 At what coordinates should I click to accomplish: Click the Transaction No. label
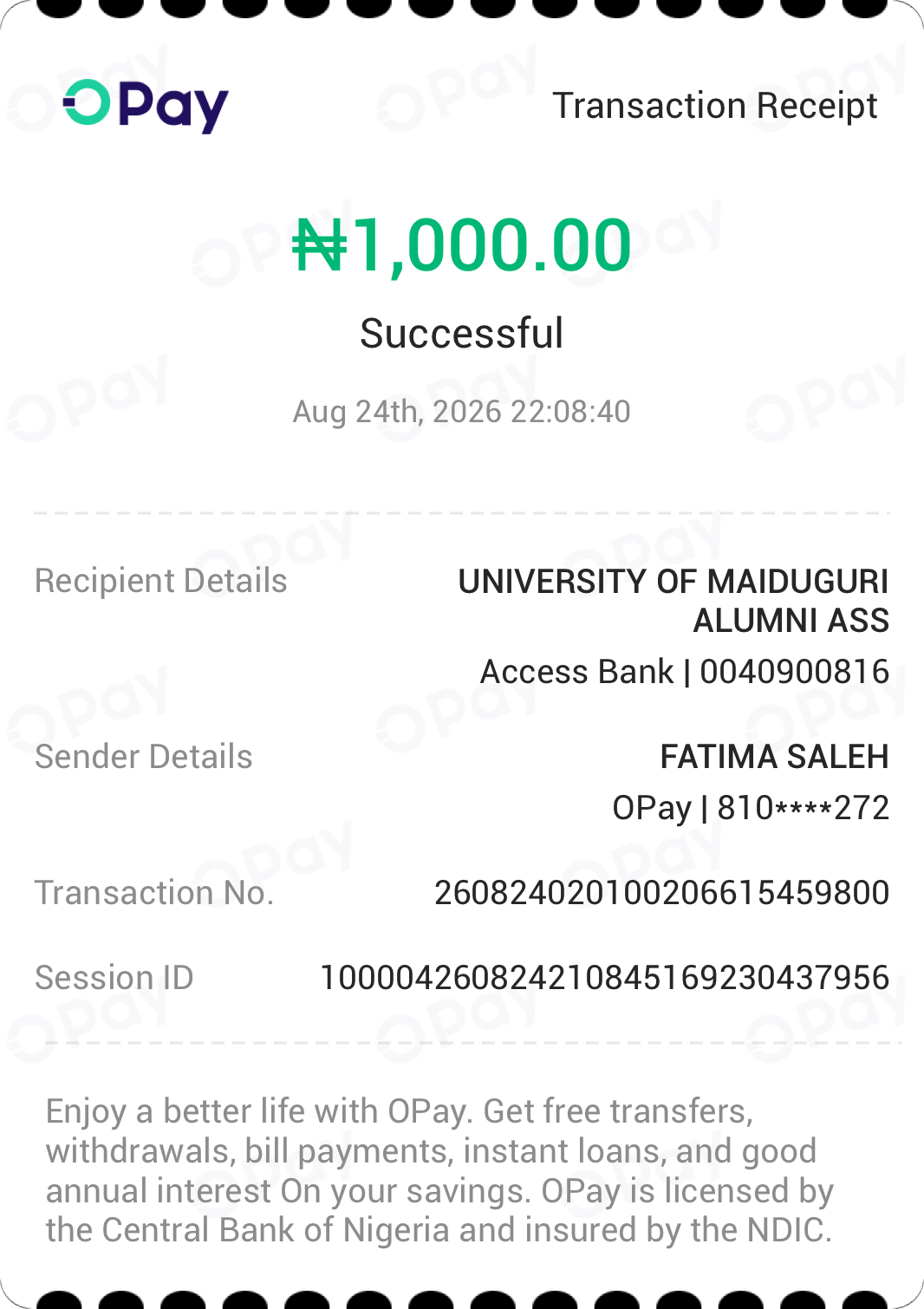(x=154, y=893)
